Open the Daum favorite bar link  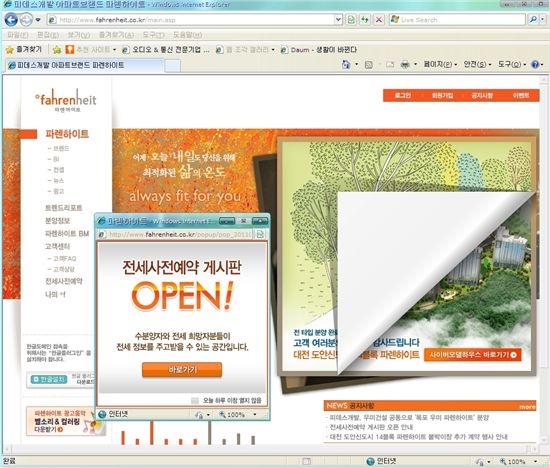point(318,49)
